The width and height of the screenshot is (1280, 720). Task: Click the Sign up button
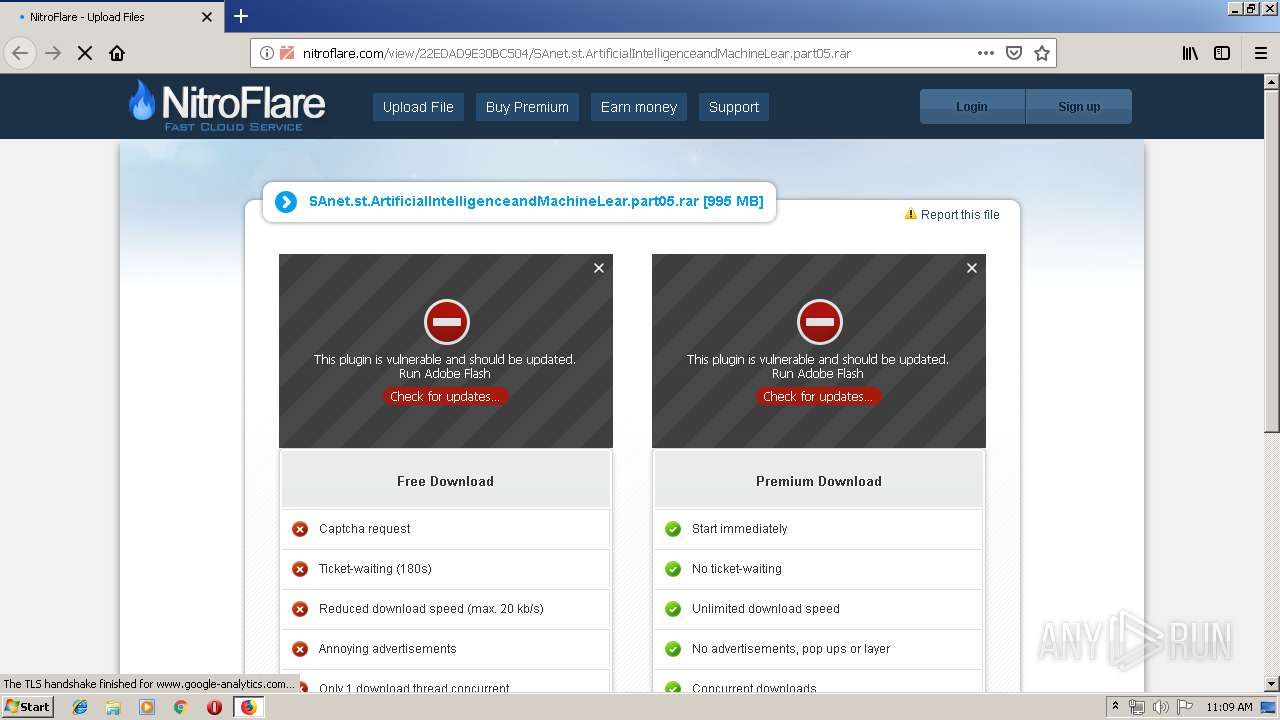click(1079, 106)
